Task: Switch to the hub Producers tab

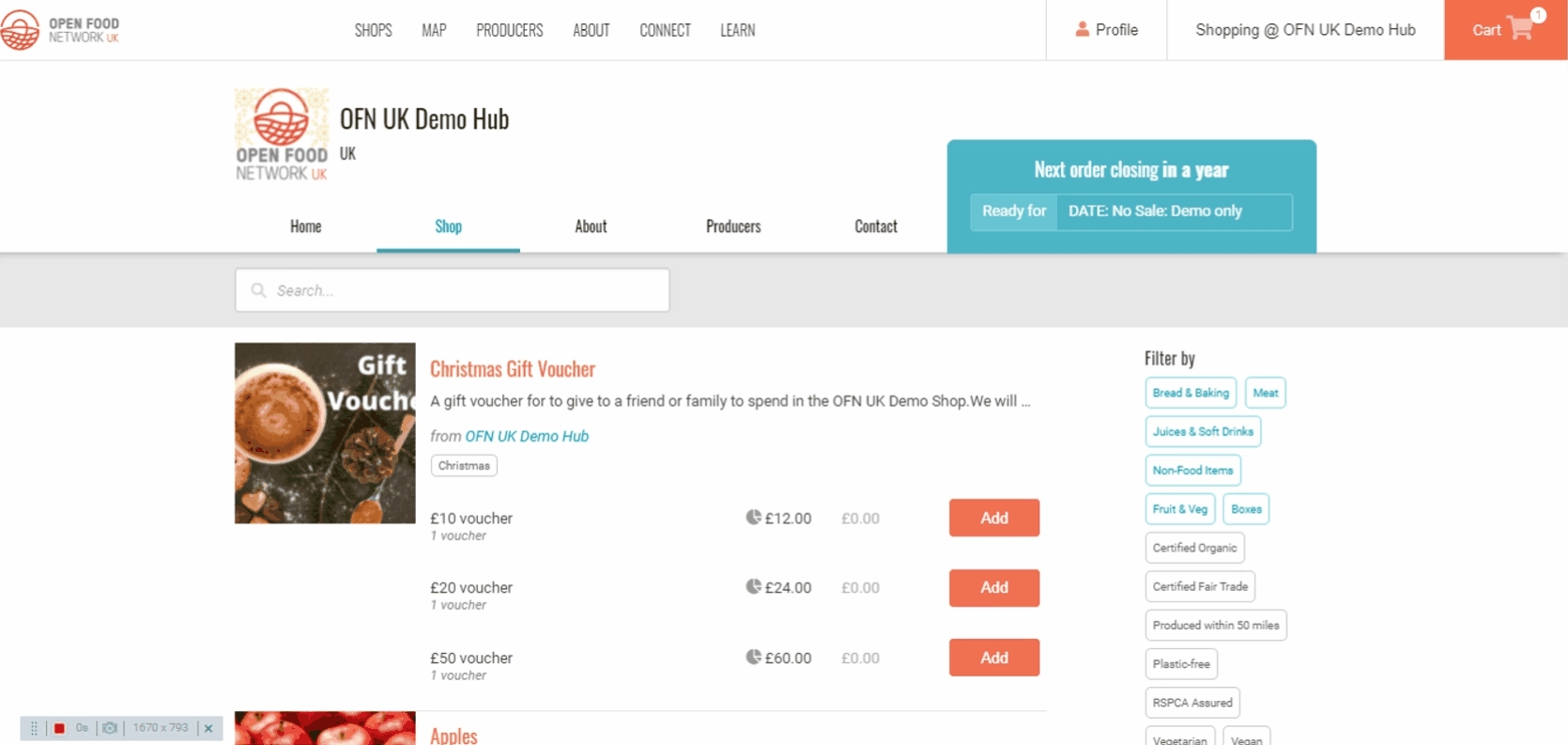Action: (x=733, y=226)
